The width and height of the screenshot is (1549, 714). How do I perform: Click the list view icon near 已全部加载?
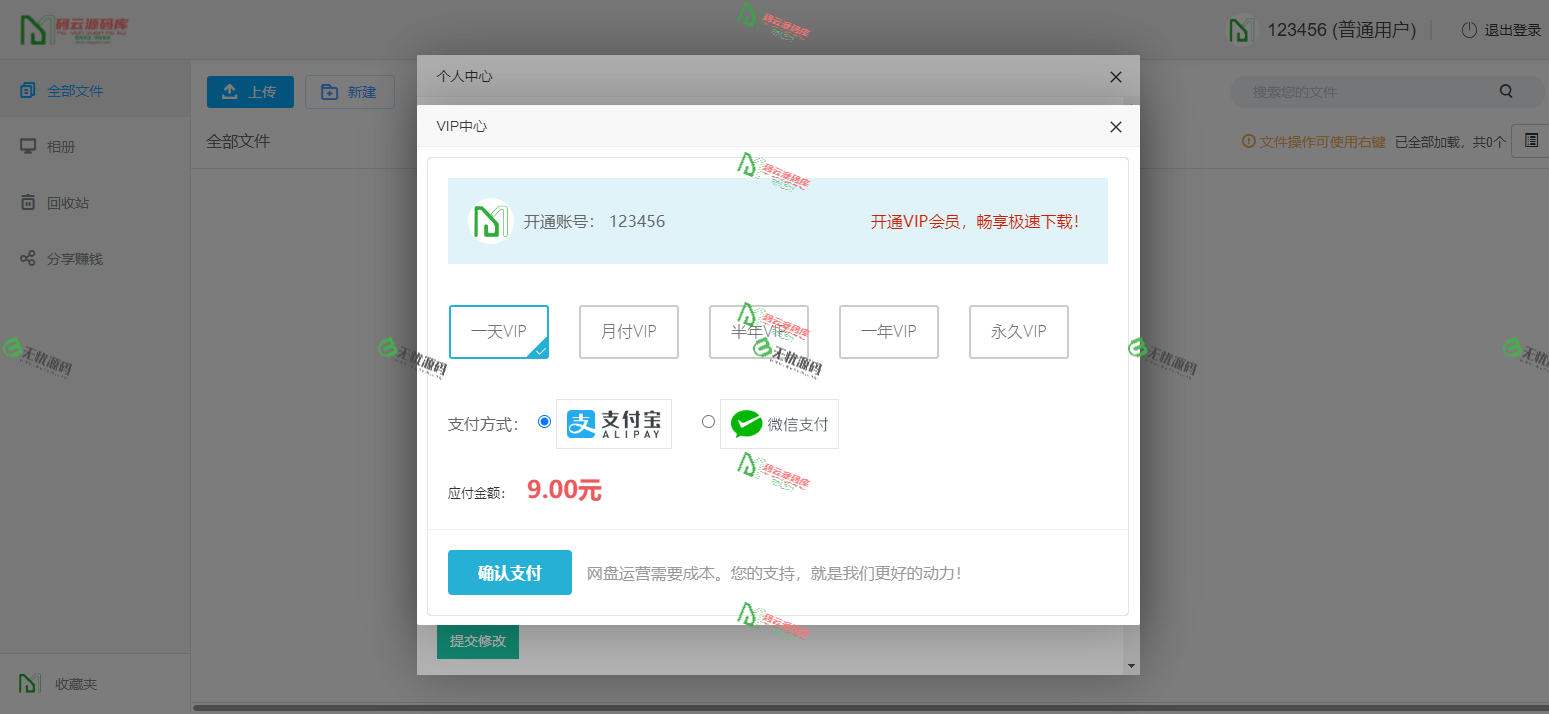(x=1529, y=141)
